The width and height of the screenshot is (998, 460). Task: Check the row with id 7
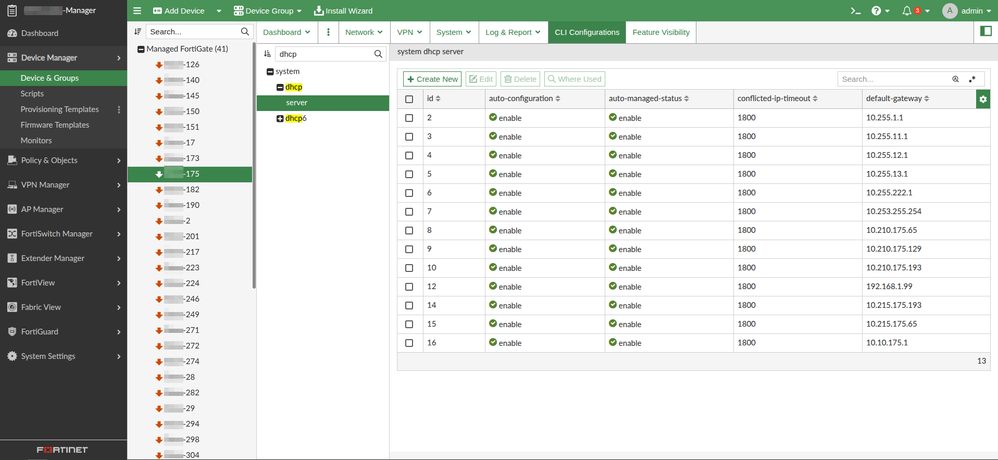click(x=409, y=211)
